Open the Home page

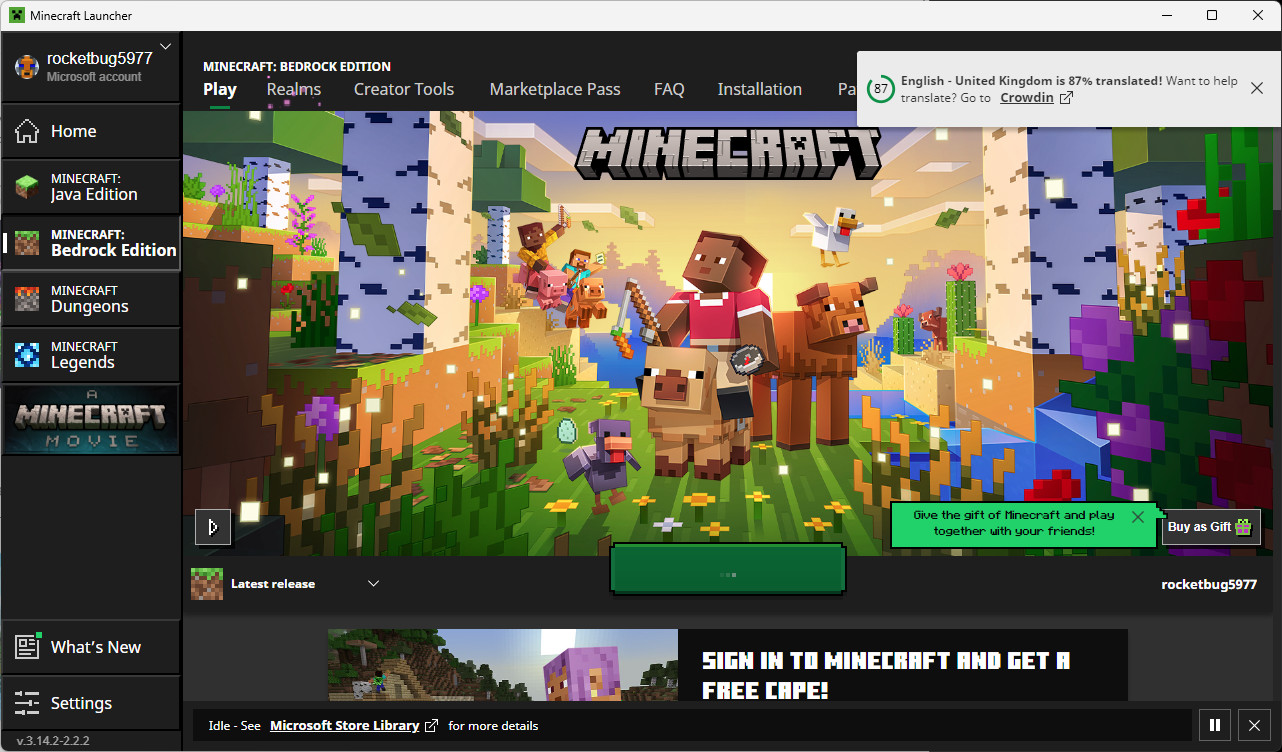[x=91, y=131]
